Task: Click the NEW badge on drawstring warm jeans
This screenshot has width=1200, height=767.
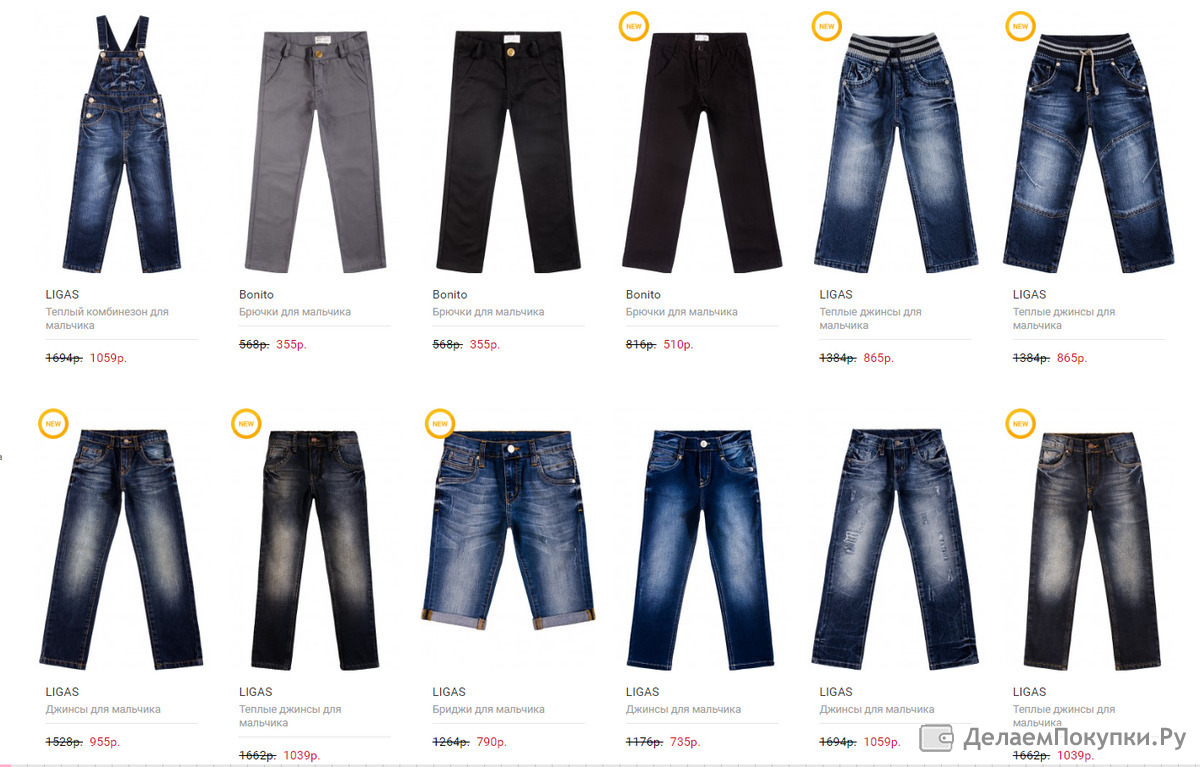Action: (1020, 26)
